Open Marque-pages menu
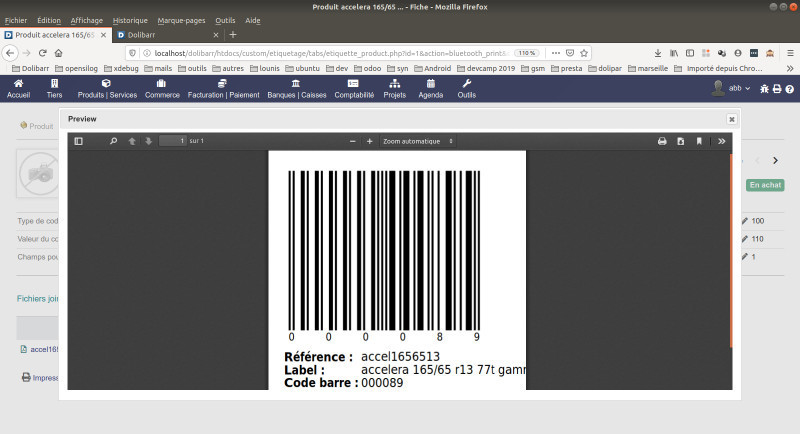This screenshot has width=800, height=434. [181, 20]
